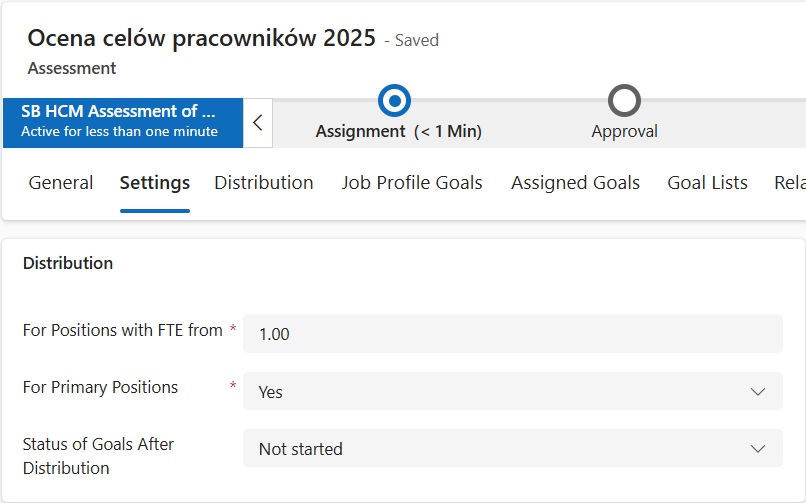
Task: Click the chevron beside the Yes value
Action: (758, 392)
